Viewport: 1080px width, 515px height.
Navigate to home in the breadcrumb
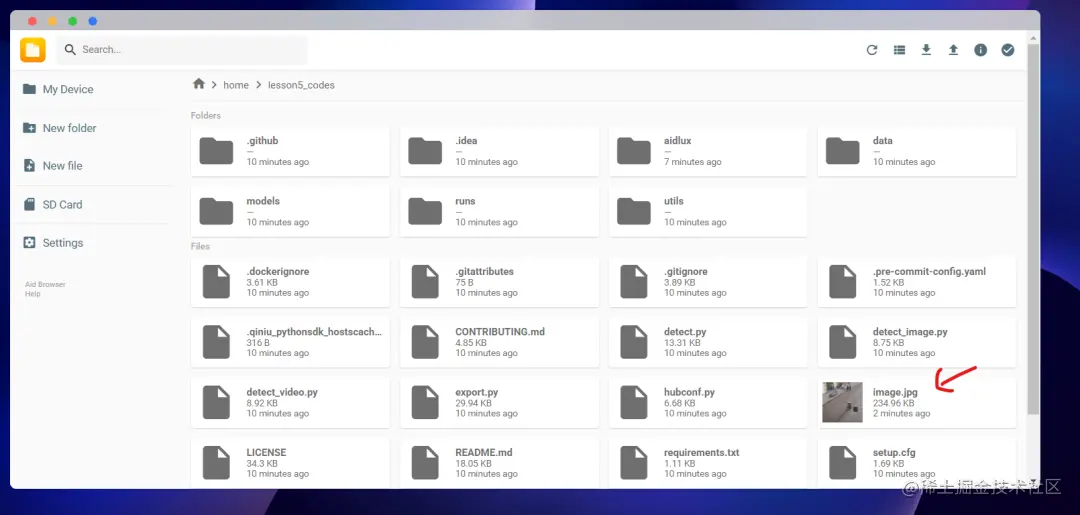[x=236, y=85]
